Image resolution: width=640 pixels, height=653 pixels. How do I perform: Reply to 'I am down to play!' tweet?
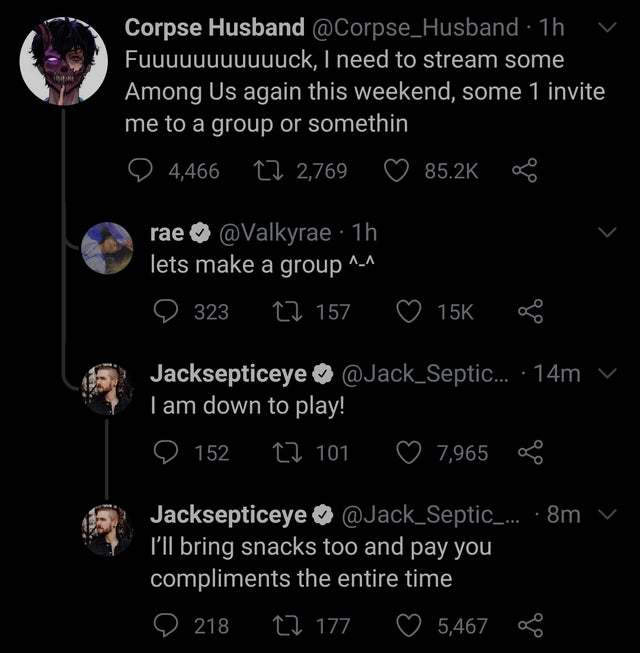click(x=166, y=453)
